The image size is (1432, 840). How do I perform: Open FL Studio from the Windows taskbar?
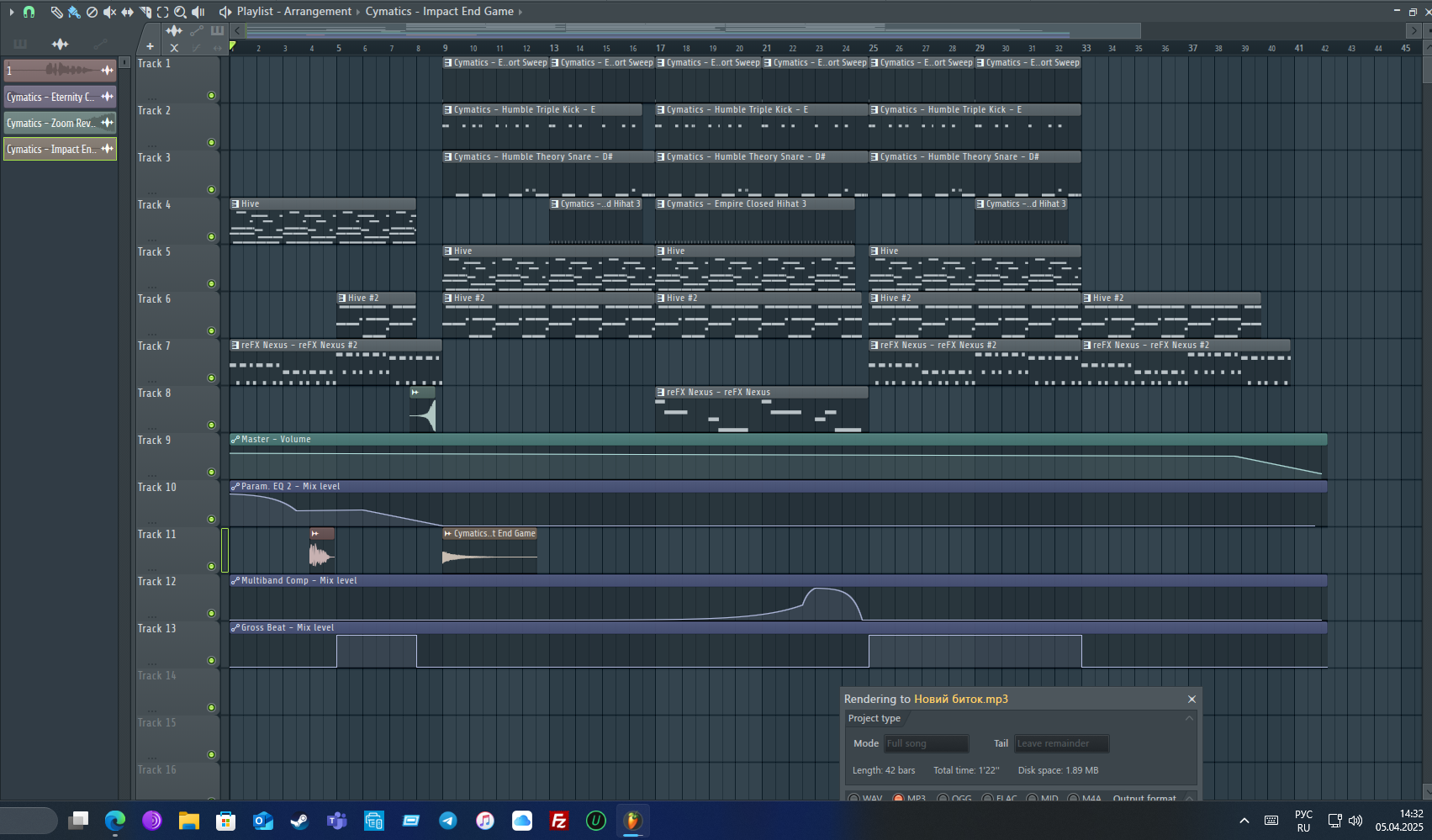[x=632, y=821]
